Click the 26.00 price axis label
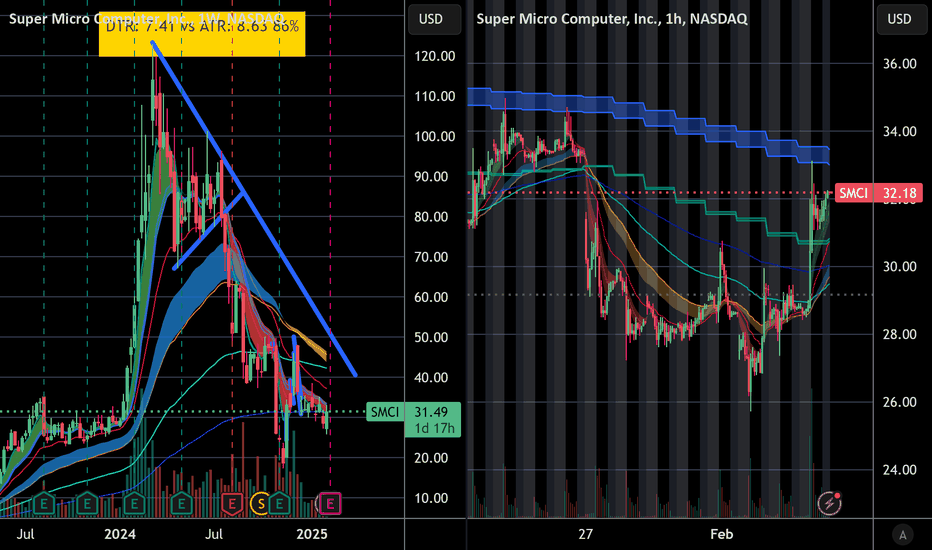Screen dimensions: 932x550 click(x=899, y=402)
